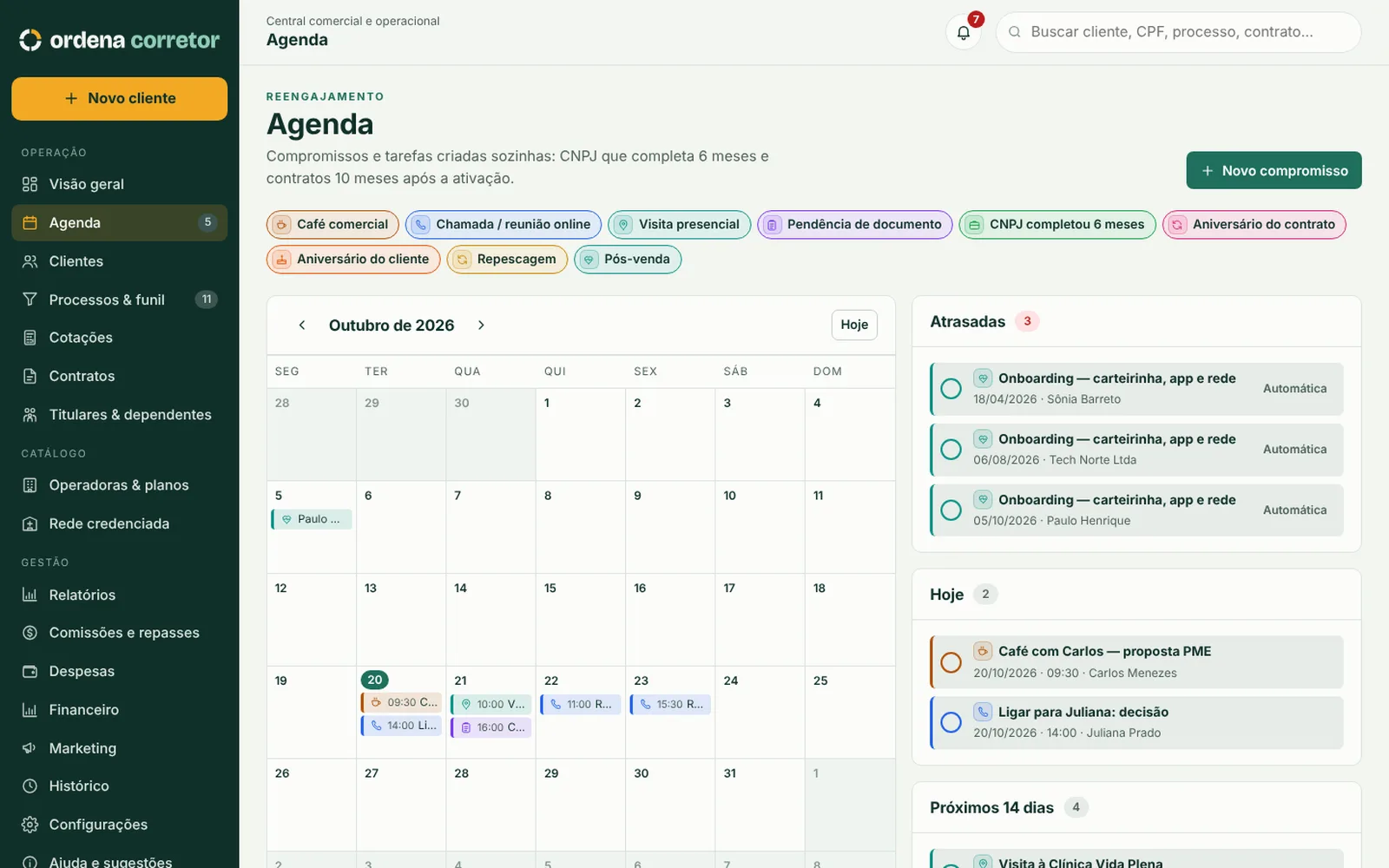
Task: Toggle the Visita presencial filter chip
Action: click(x=680, y=225)
